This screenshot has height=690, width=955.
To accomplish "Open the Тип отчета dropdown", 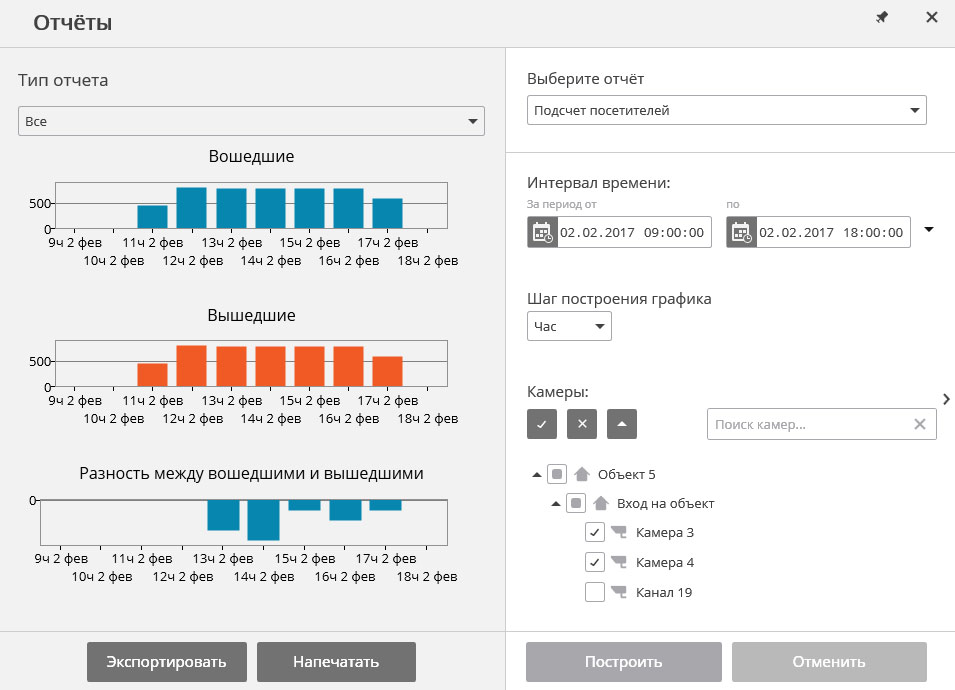I will tap(251, 121).
